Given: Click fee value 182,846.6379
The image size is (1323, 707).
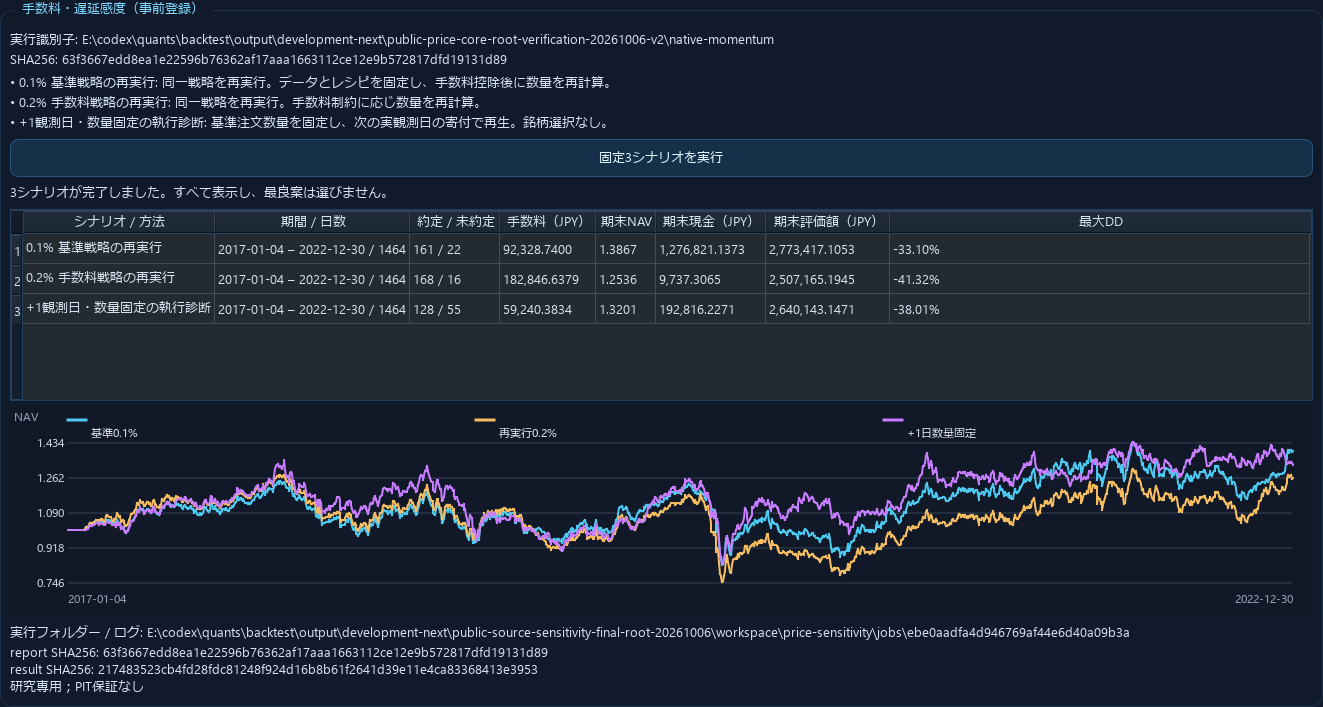Looking at the screenshot, I should [x=547, y=279].
